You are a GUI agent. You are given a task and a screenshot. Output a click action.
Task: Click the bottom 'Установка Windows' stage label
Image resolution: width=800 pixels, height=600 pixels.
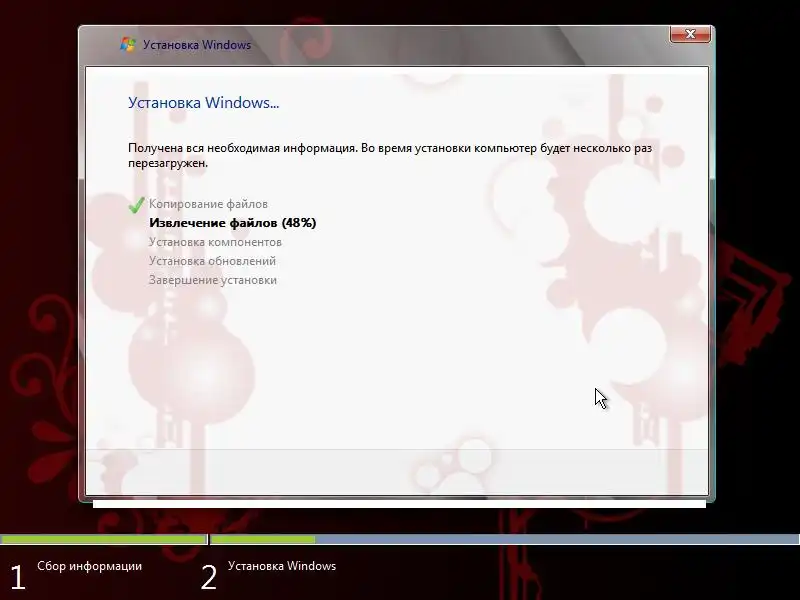282,566
